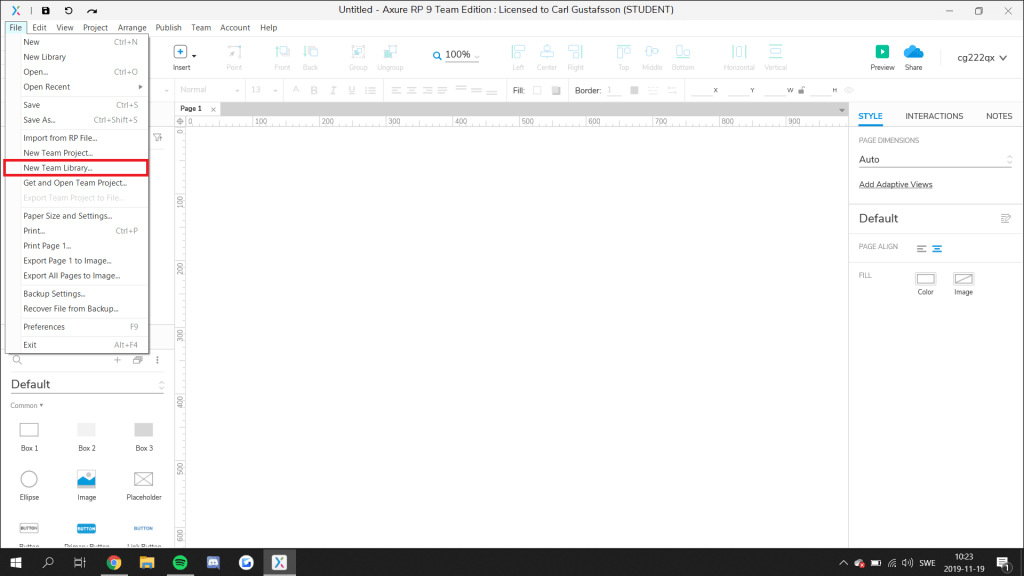Switch to the Interactions tab

click(933, 116)
